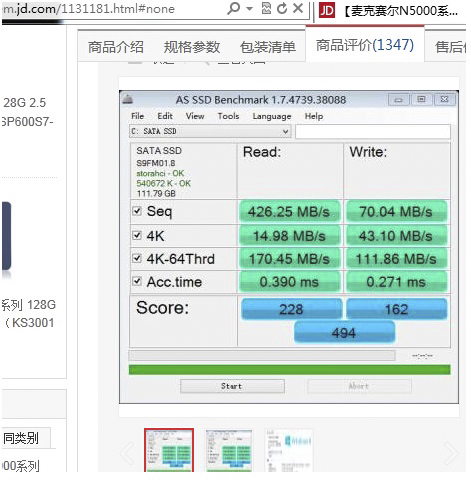Toggle the 4K test checkbox
The width and height of the screenshot is (471, 480).
[137, 235]
